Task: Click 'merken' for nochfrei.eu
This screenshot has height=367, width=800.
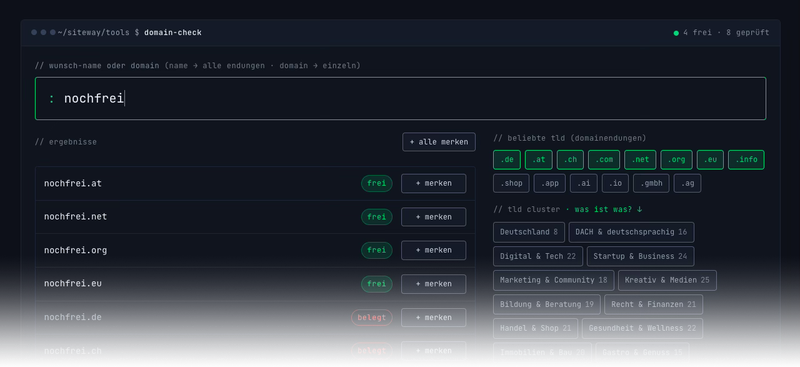Action: [x=433, y=284]
